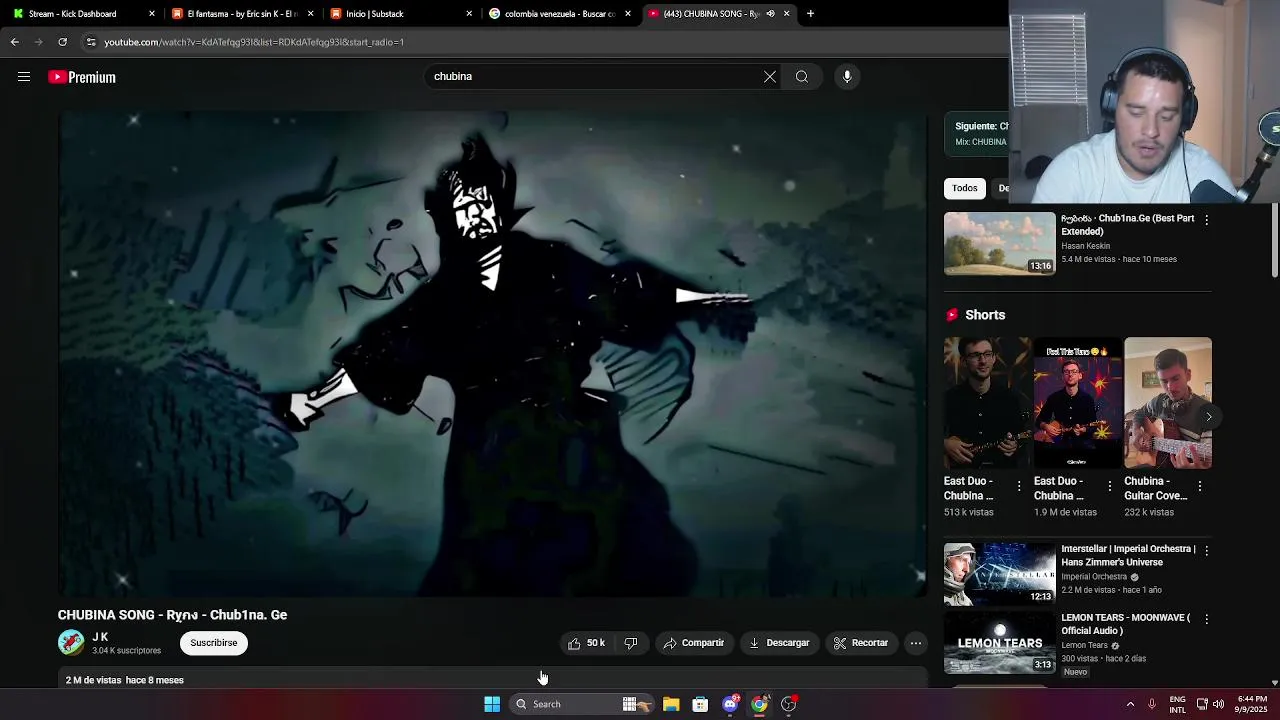Reload the current page
The height and width of the screenshot is (720, 1280).
pyautogui.click(x=62, y=42)
